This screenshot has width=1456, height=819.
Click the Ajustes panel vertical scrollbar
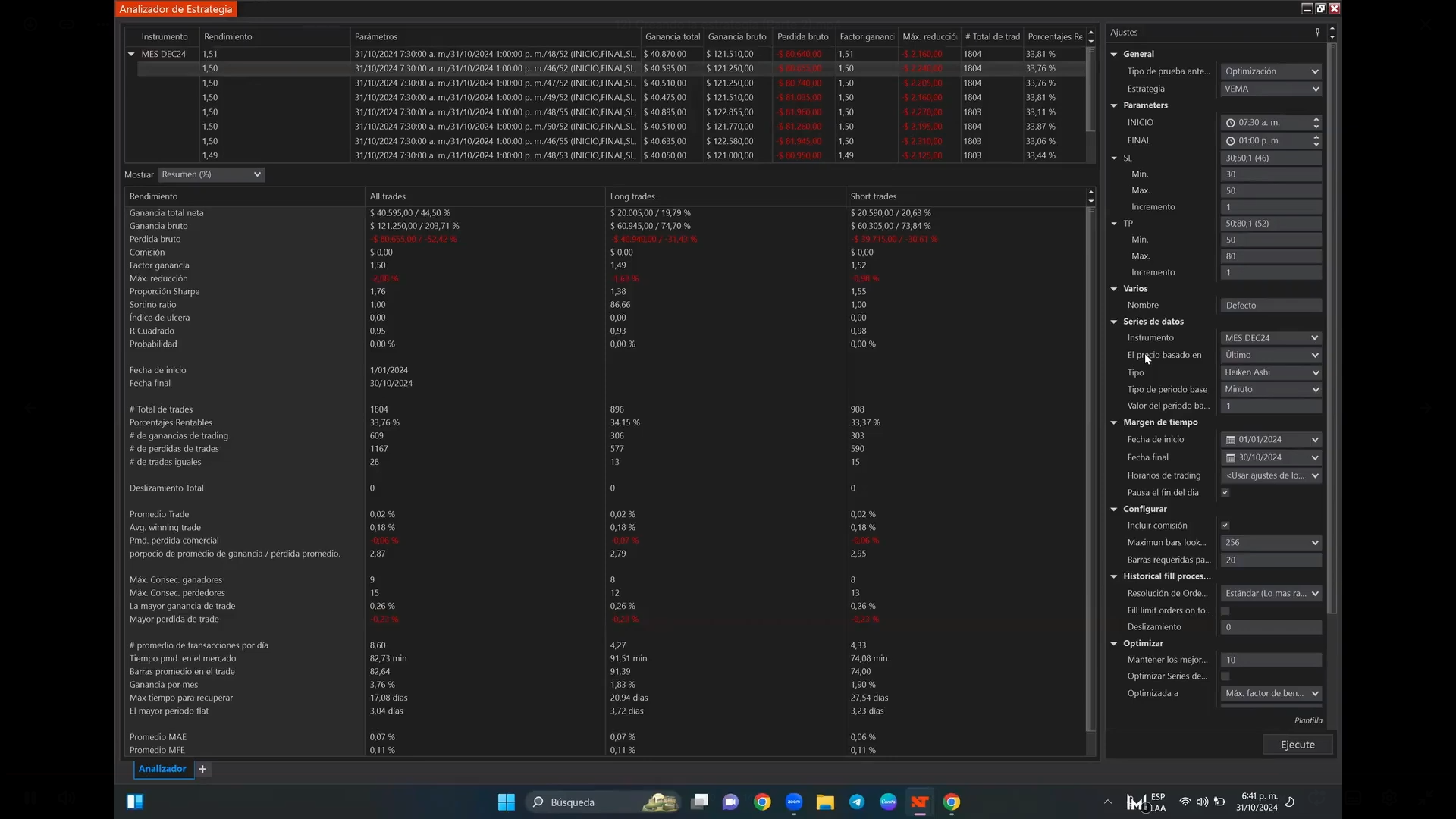[x=1332, y=330]
